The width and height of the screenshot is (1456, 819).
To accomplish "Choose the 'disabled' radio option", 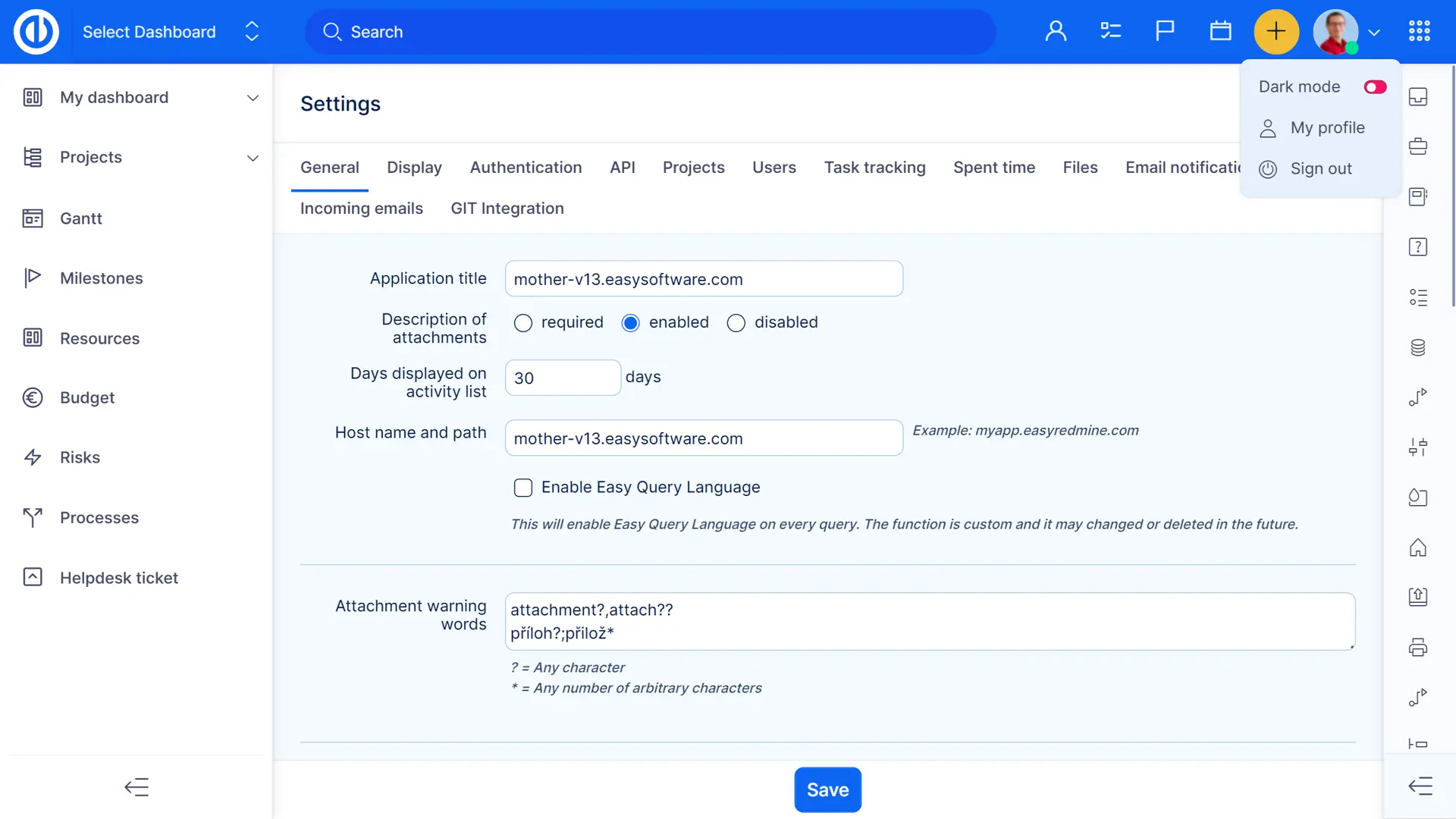I will tap(736, 323).
